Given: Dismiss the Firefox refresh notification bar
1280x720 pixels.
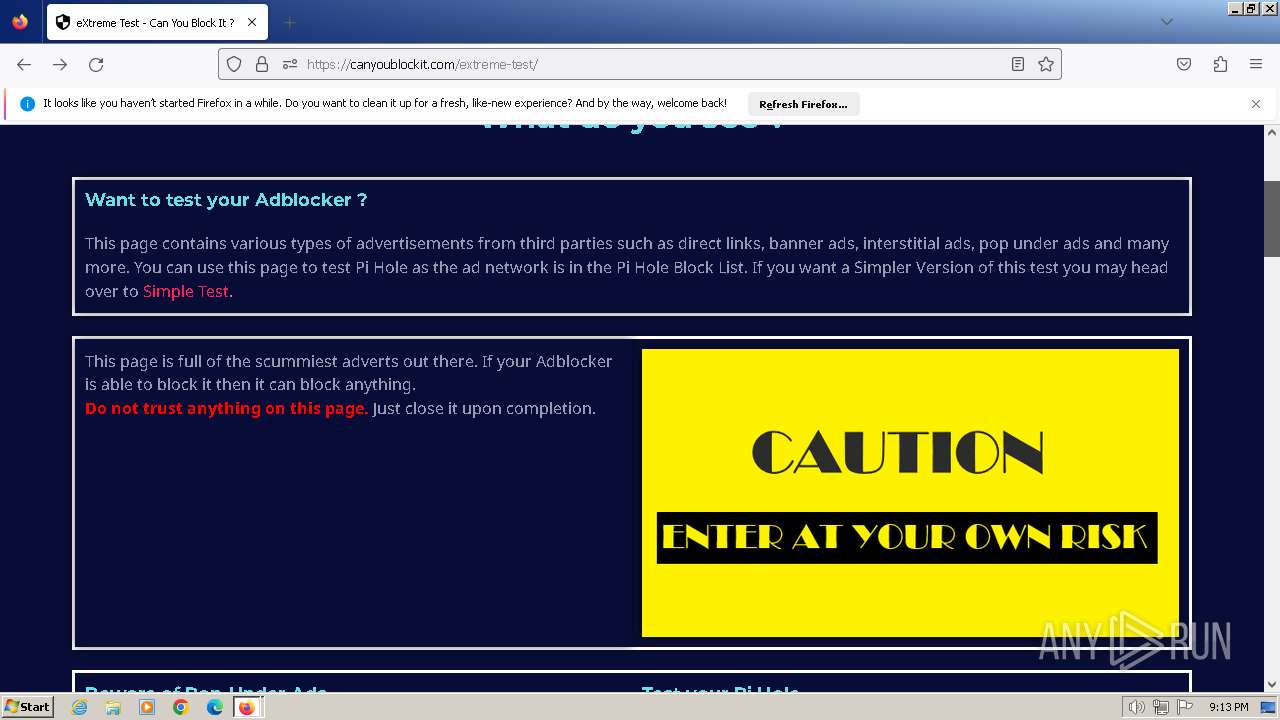Looking at the screenshot, I should [x=1256, y=104].
